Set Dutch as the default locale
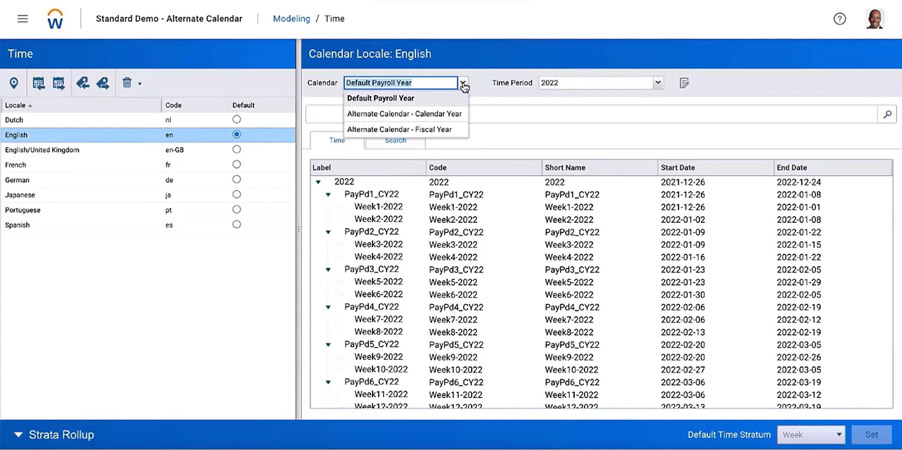902x450 pixels. [x=237, y=120]
